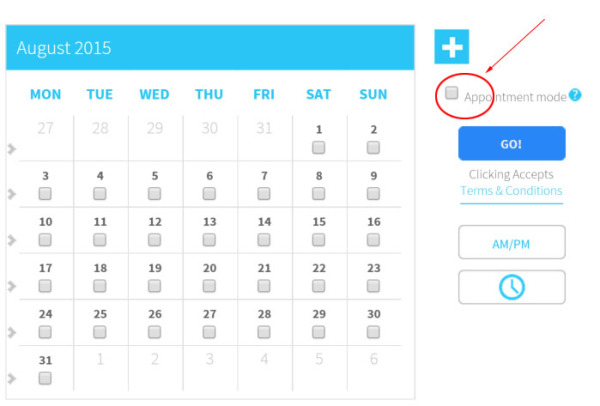Select the checkbox under day 13
This screenshot has height=406, width=600.
tap(209, 240)
